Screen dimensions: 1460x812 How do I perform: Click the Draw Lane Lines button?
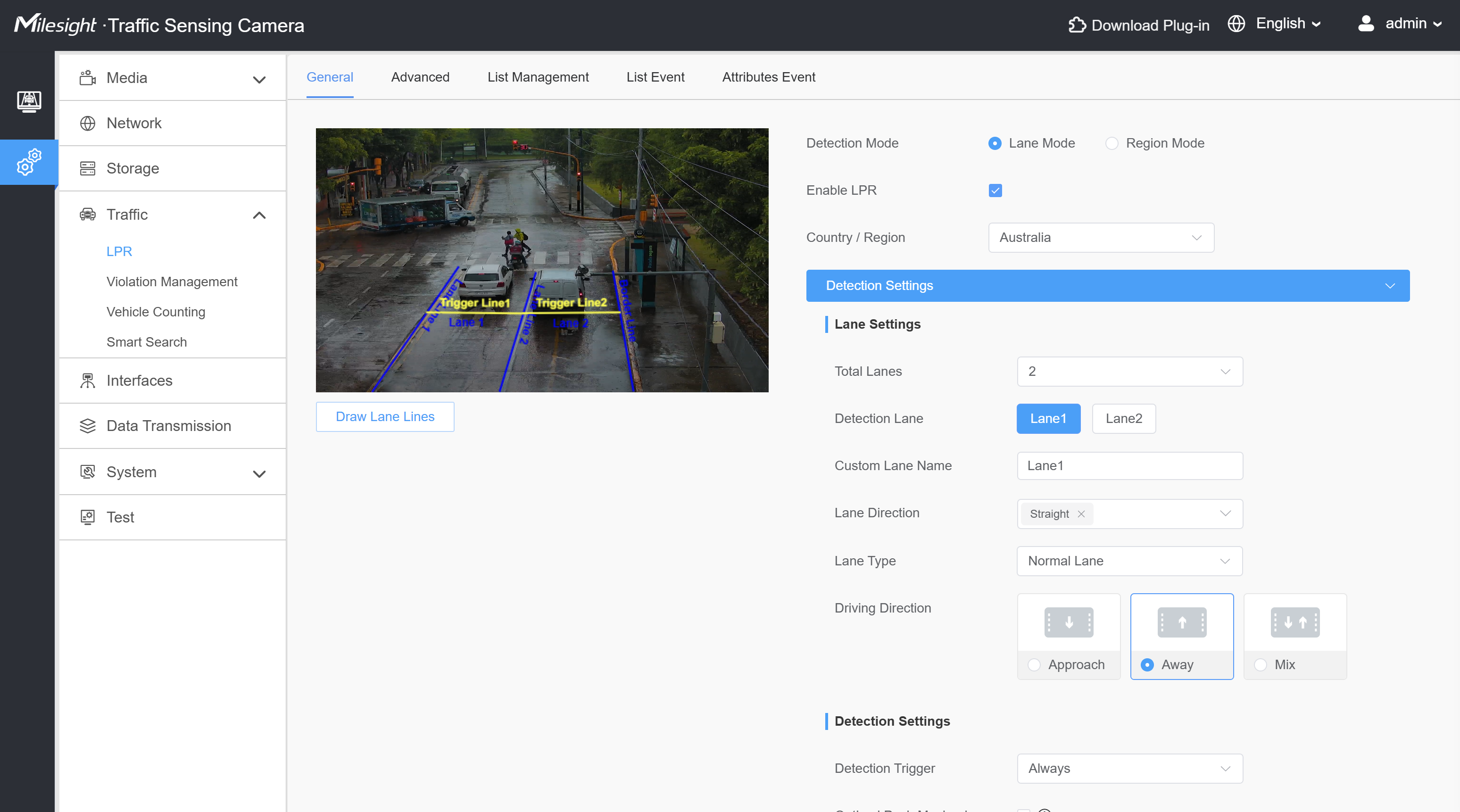(x=385, y=416)
